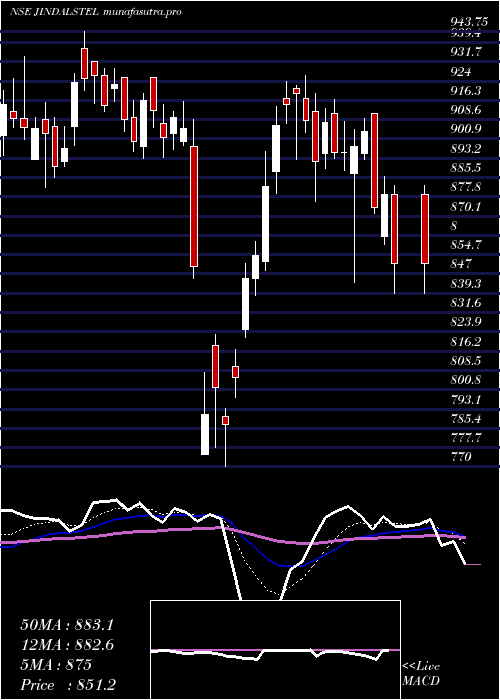The height and width of the screenshot is (700, 500).
Task: Click the lowest white candle near 777.7
Action: 205,434
